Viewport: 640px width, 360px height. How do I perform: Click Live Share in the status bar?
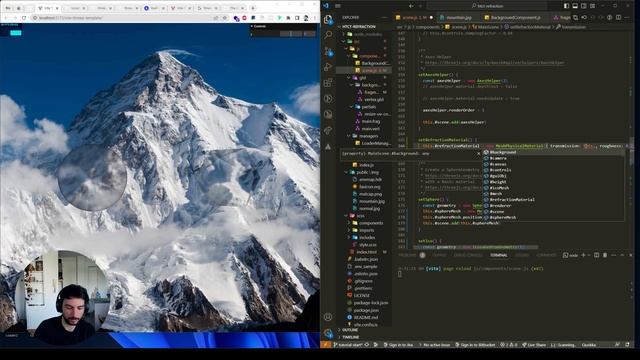[534, 345]
